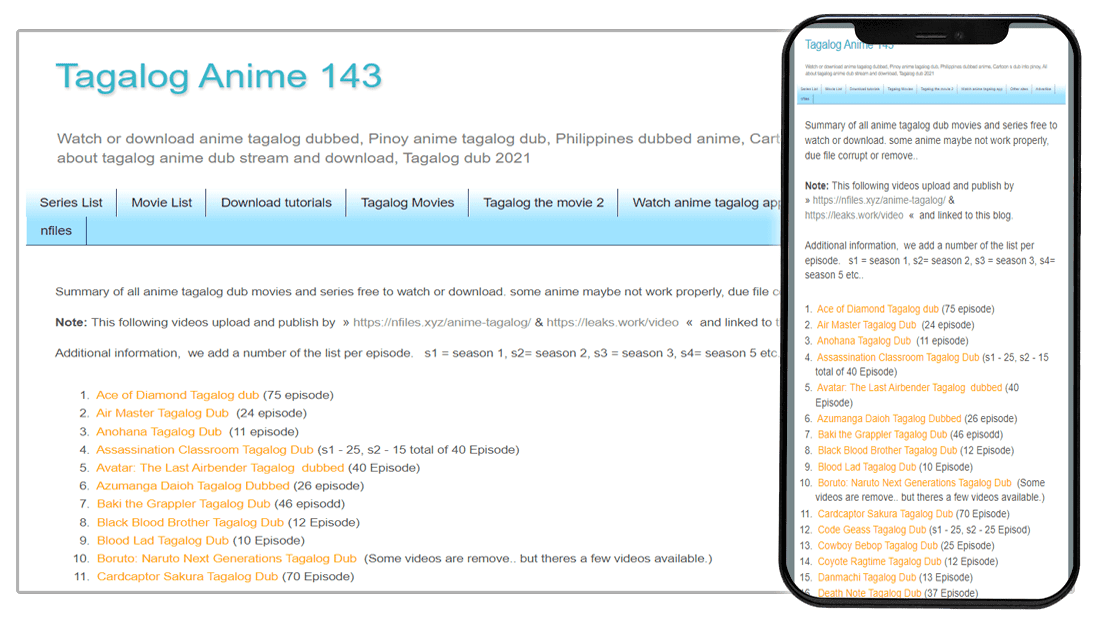Tap Avatar: The Last Airbender link on phone
1101x620 pixels.
(909, 388)
